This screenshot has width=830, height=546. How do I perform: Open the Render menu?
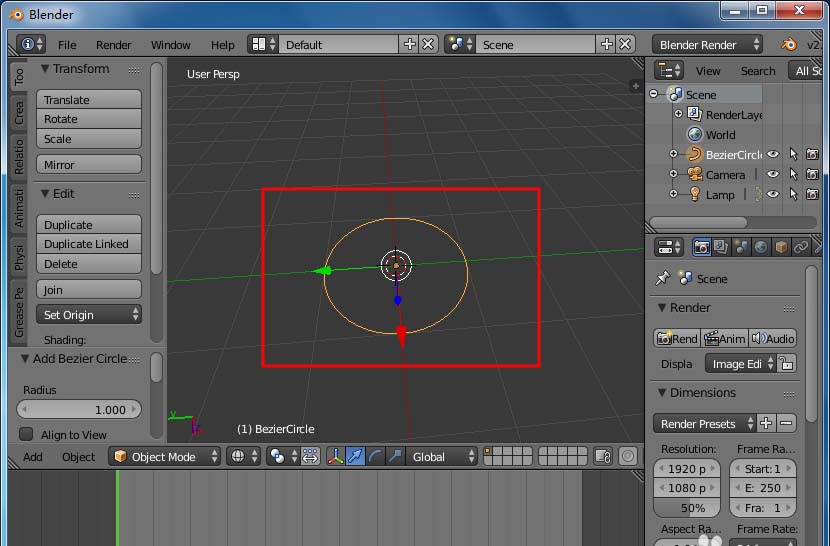(x=113, y=45)
